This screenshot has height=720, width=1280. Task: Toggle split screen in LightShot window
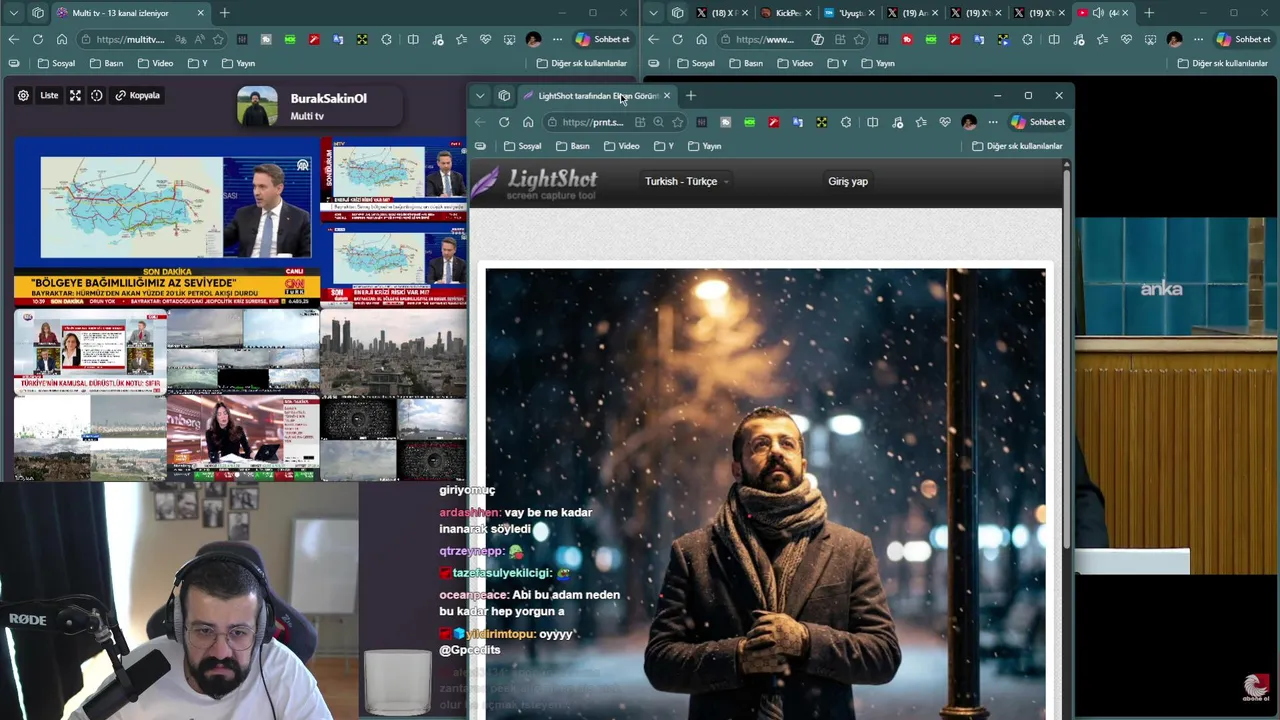coord(873,122)
